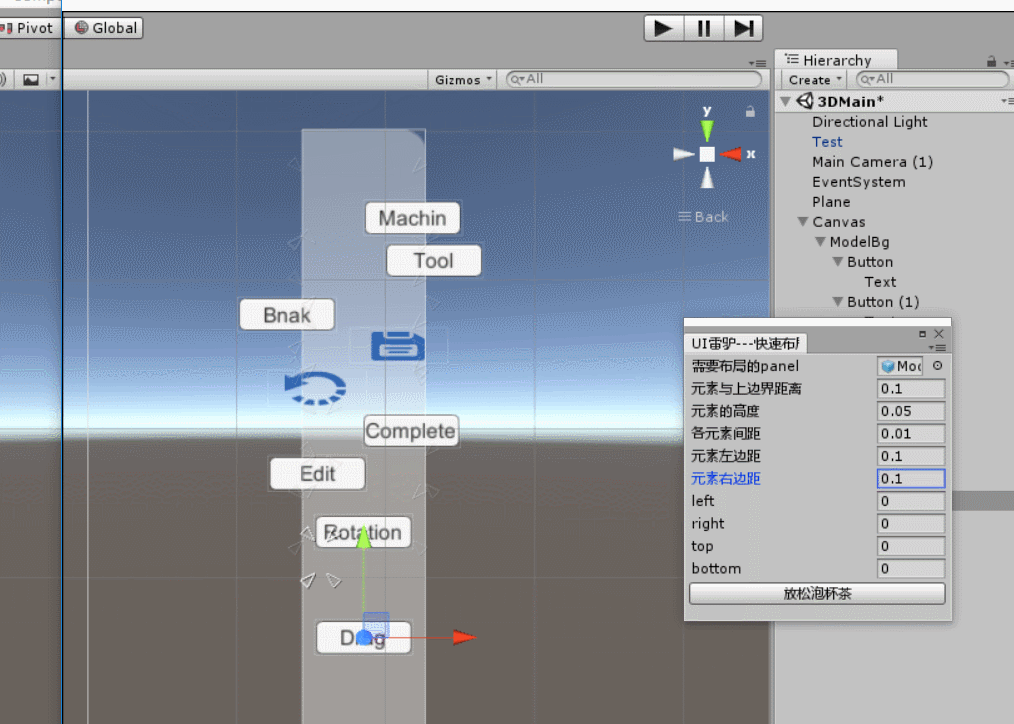Click the Back view label under gizmo
Image resolution: width=1014 pixels, height=724 pixels.
[x=703, y=217]
